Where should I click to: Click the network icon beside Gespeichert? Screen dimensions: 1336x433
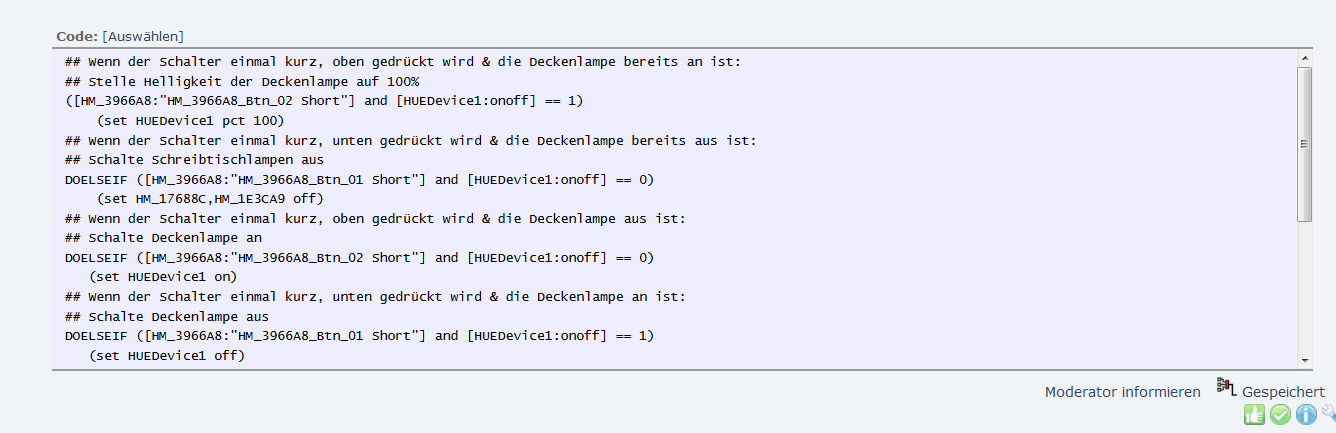pos(1227,386)
